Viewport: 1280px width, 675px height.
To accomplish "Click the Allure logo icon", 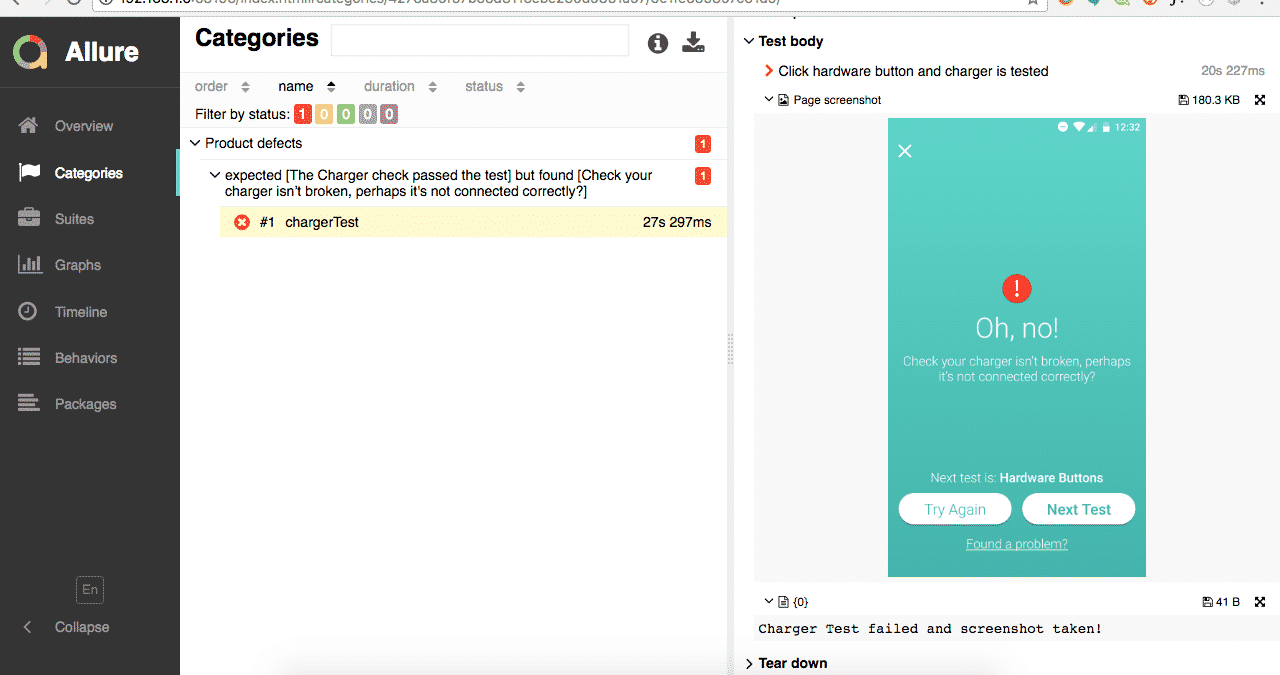I will (x=30, y=51).
